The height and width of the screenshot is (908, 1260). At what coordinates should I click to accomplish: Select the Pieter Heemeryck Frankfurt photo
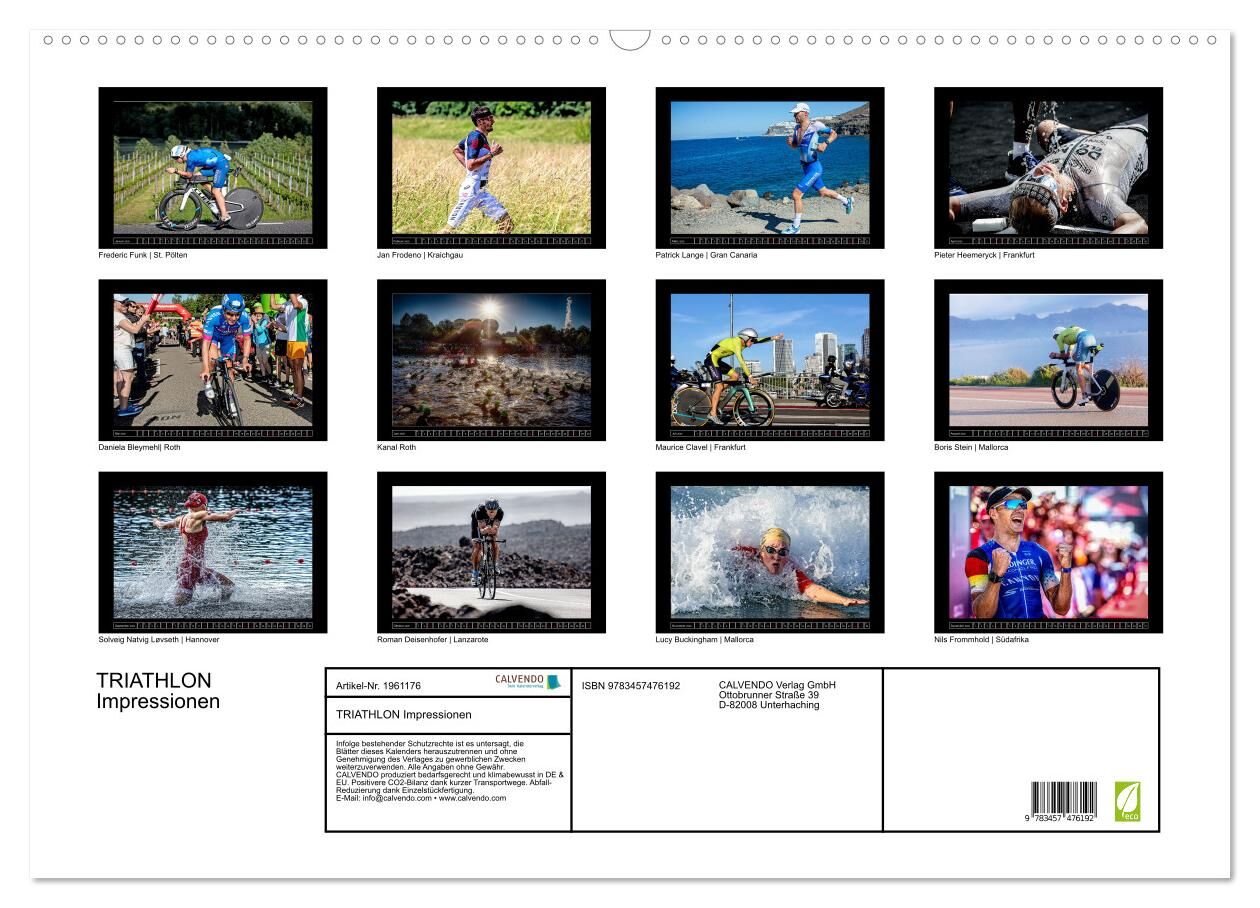tap(1048, 167)
